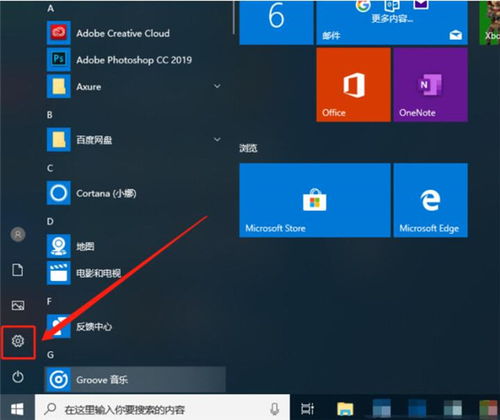Open Pictures from the start sidebar

click(18, 305)
